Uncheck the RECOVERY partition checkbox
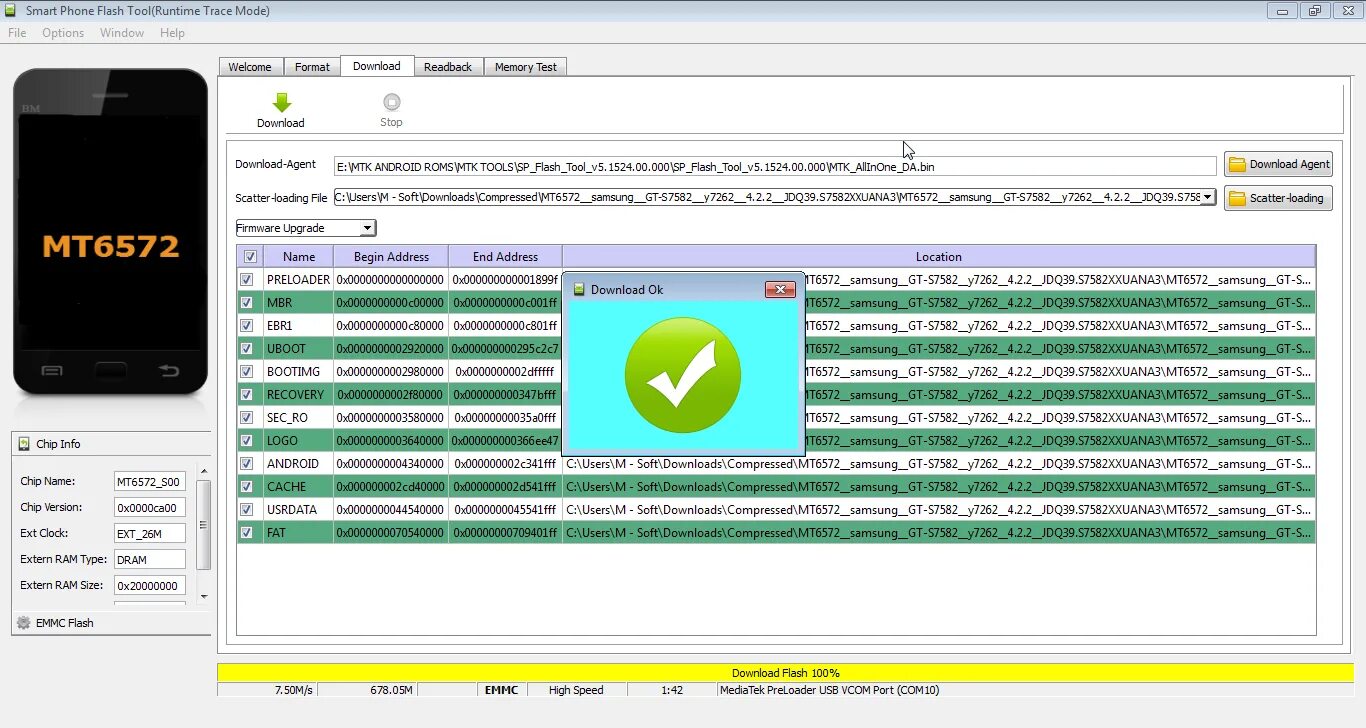This screenshot has height=728, width=1366. point(247,395)
